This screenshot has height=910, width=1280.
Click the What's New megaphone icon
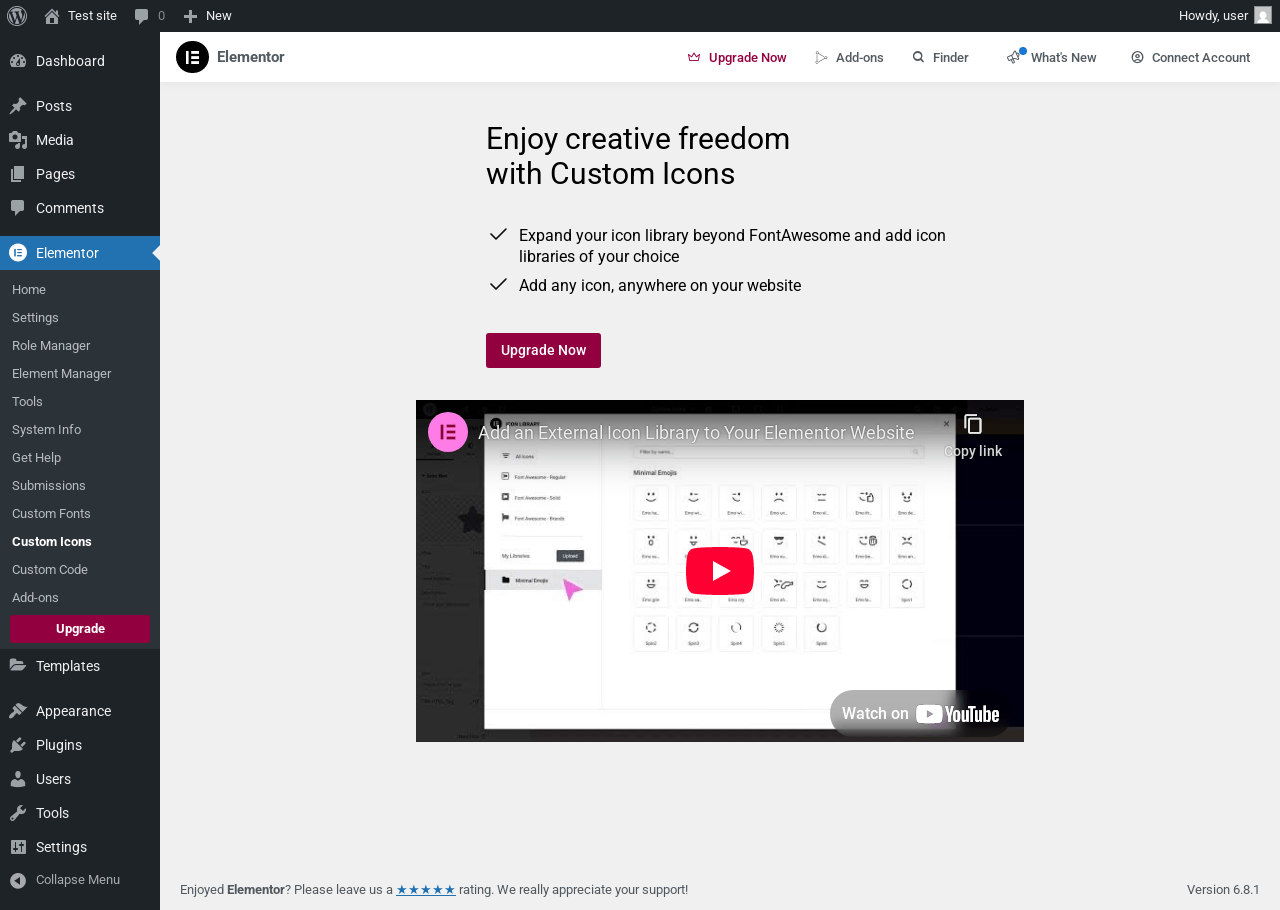point(1015,57)
